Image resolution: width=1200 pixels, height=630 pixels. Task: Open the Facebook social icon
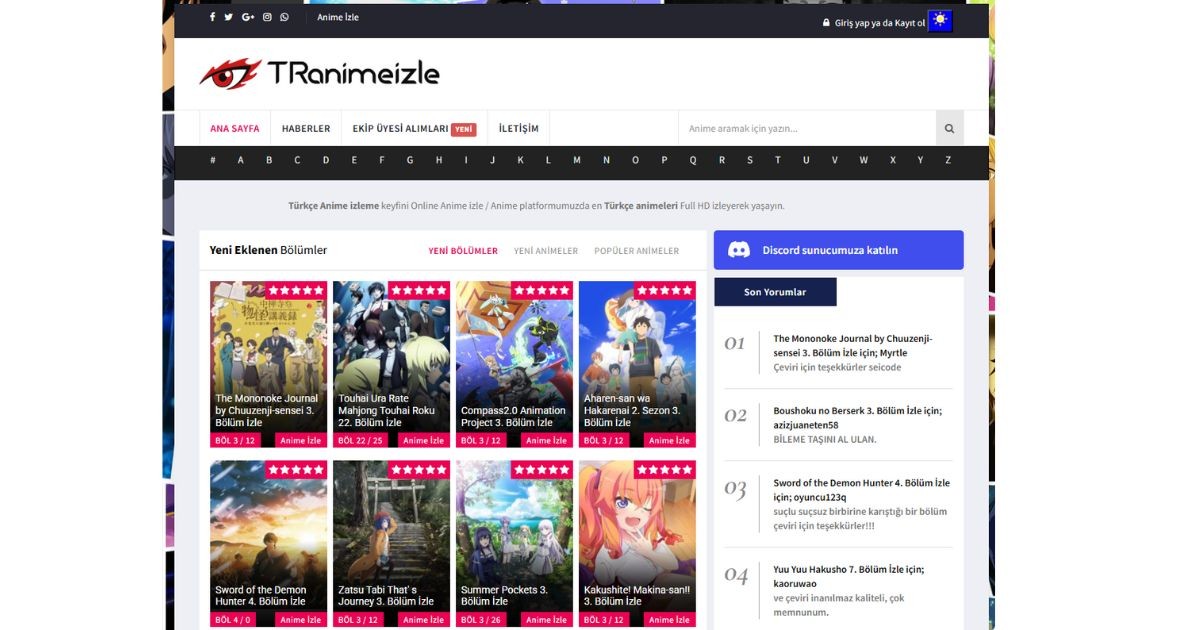click(x=212, y=17)
